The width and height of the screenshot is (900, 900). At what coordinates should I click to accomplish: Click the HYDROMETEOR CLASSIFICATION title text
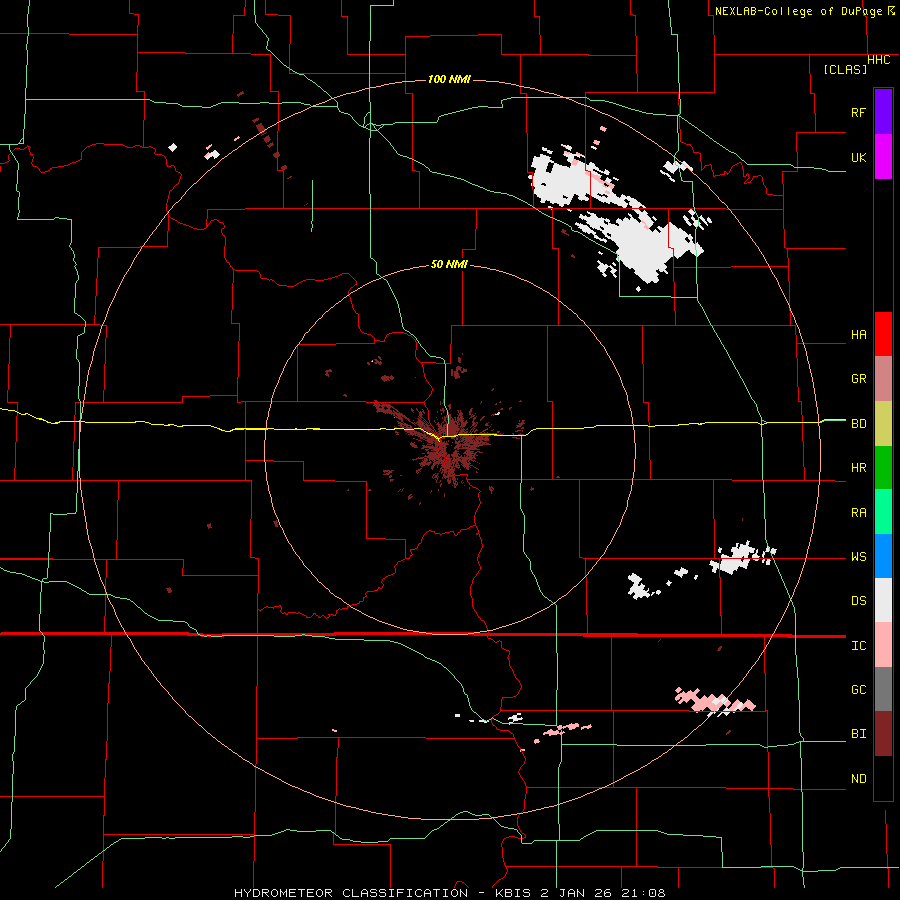pyautogui.click(x=351, y=893)
